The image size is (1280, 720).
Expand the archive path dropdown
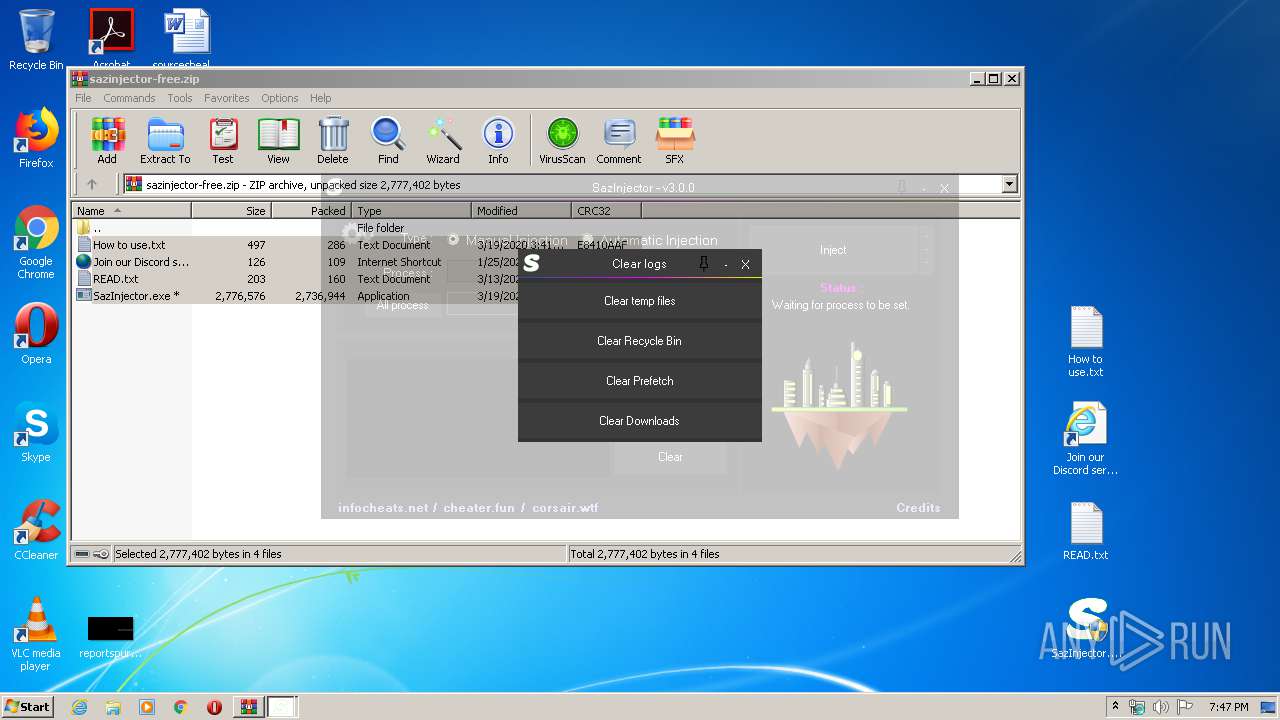coord(1009,184)
